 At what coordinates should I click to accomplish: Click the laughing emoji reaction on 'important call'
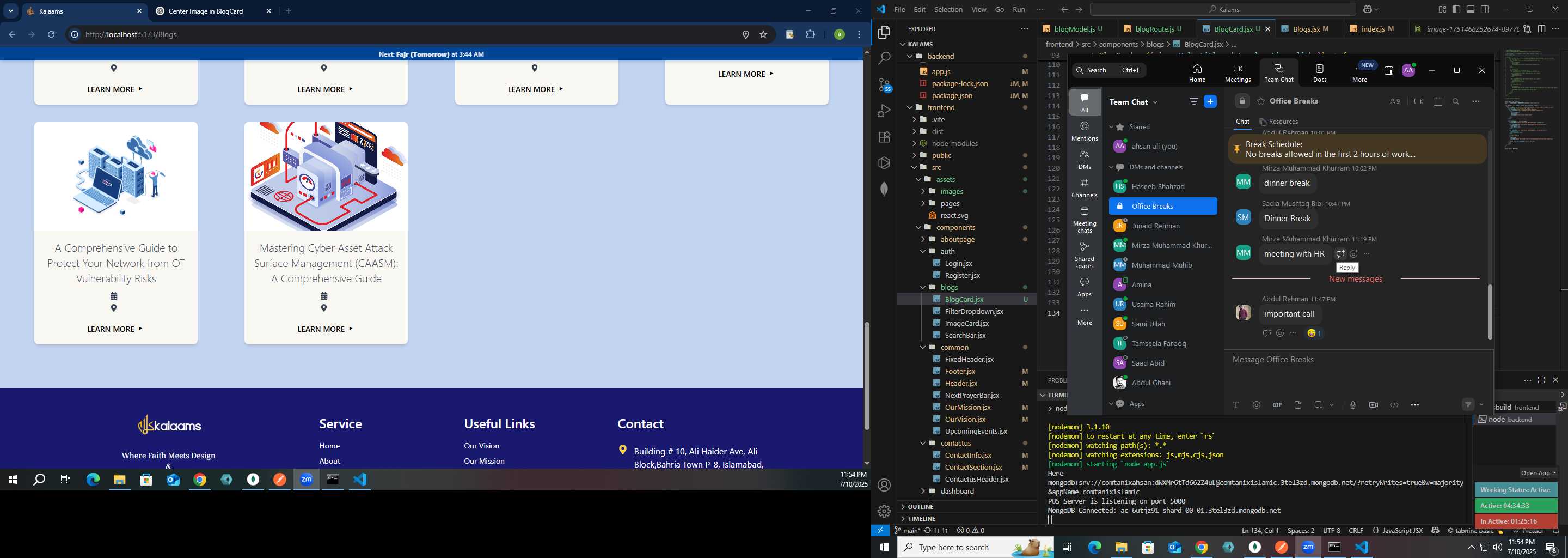coord(1314,333)
